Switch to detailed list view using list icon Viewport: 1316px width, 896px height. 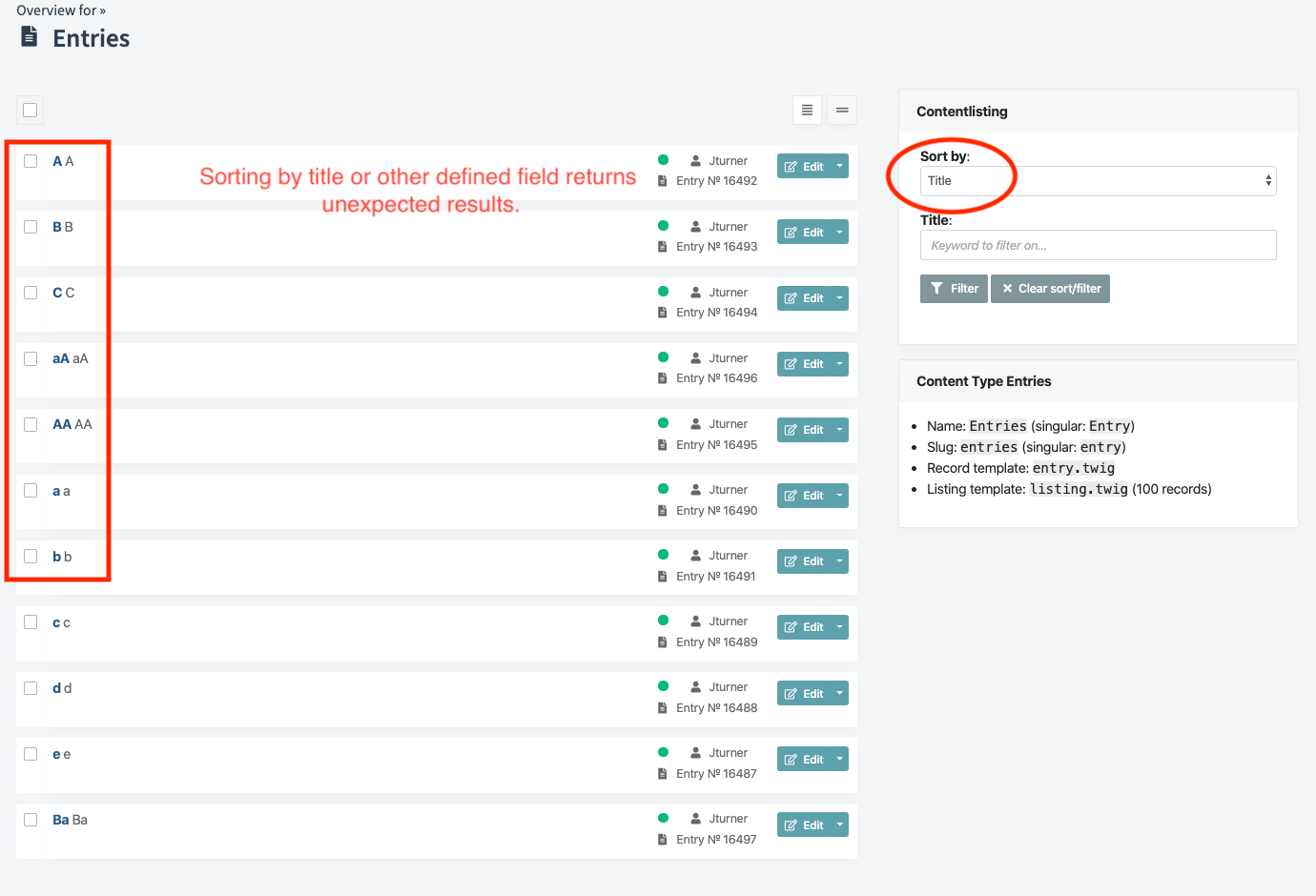[807, 110]
